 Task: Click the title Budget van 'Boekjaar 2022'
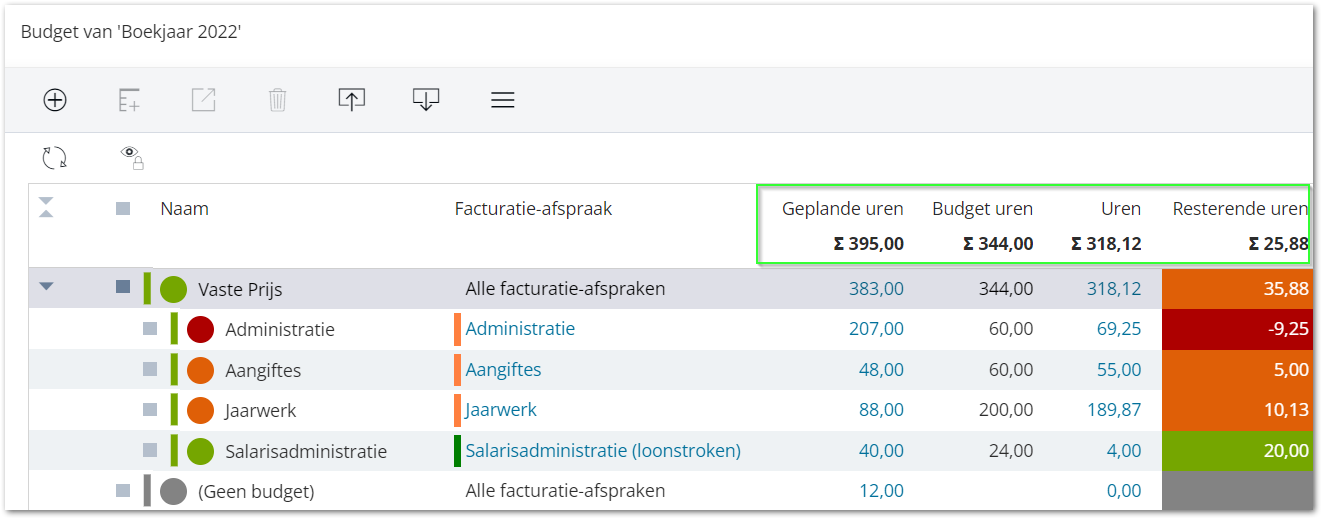(131, 32)
